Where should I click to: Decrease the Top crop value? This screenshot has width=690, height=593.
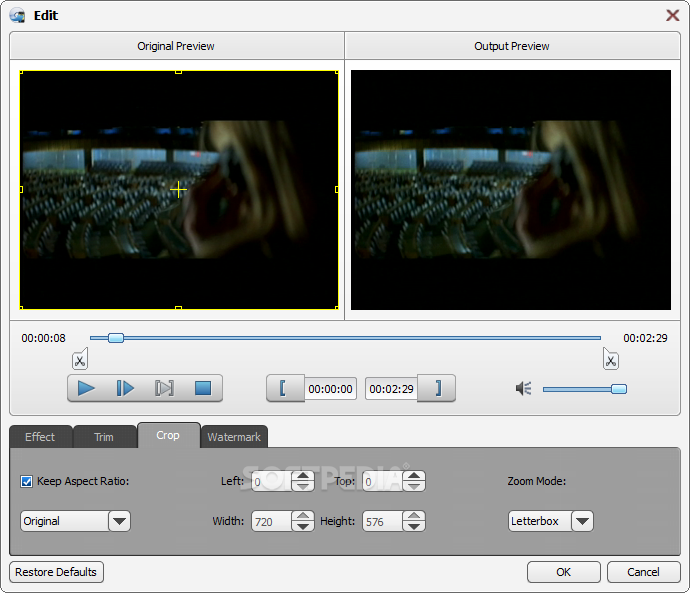tap(414, 486)
